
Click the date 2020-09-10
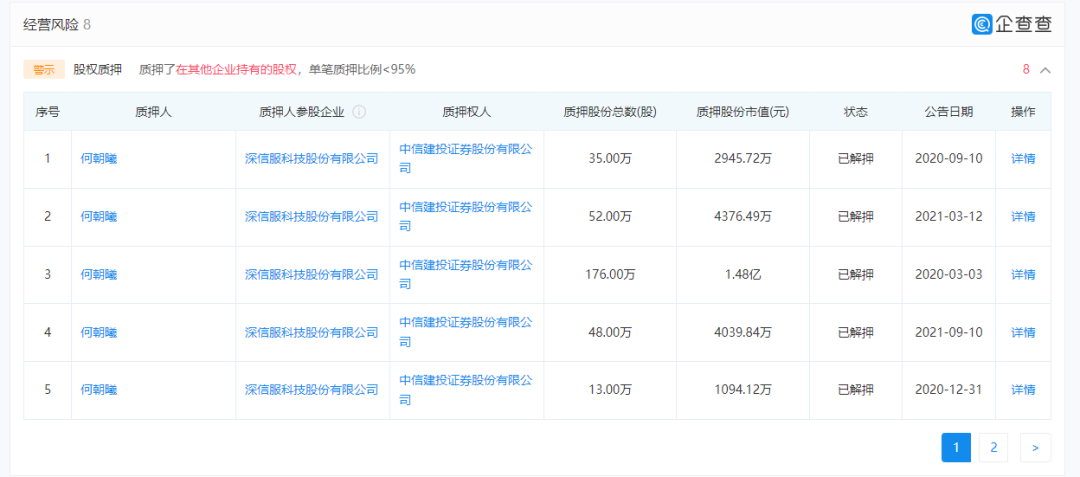tap(948, 158)
